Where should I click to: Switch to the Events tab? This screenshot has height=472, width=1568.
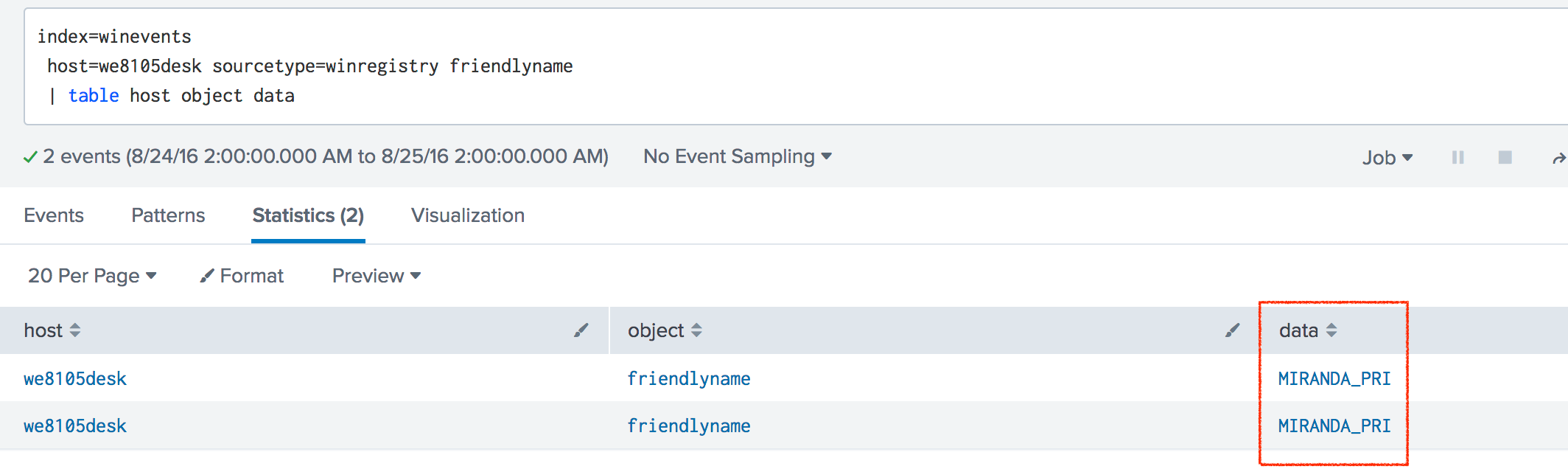click(54, 215)
